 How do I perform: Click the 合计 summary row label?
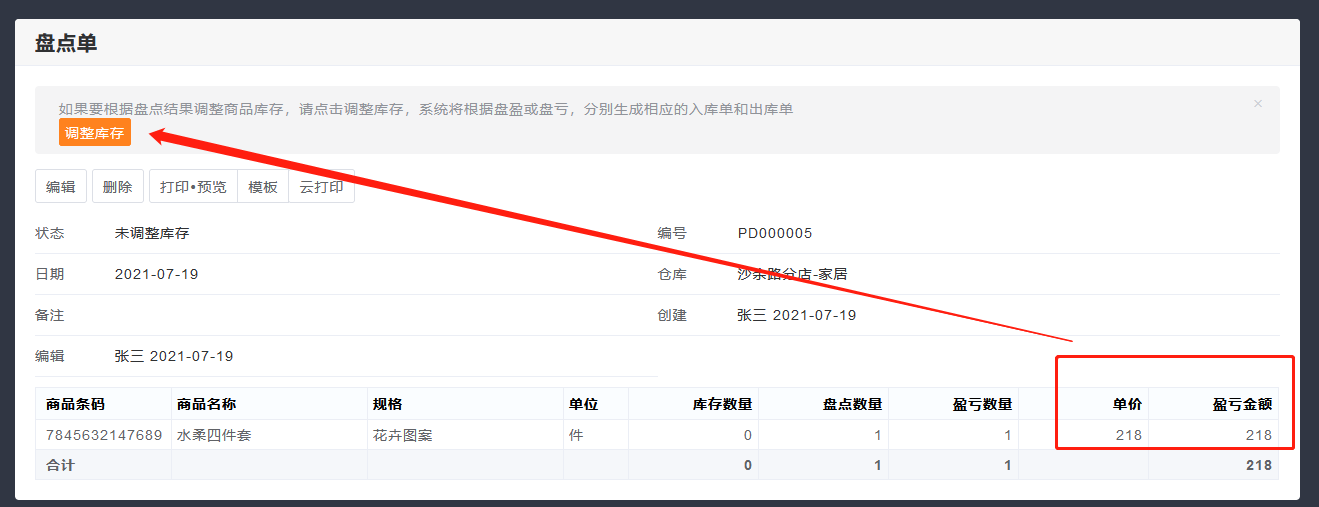point(60,465)
